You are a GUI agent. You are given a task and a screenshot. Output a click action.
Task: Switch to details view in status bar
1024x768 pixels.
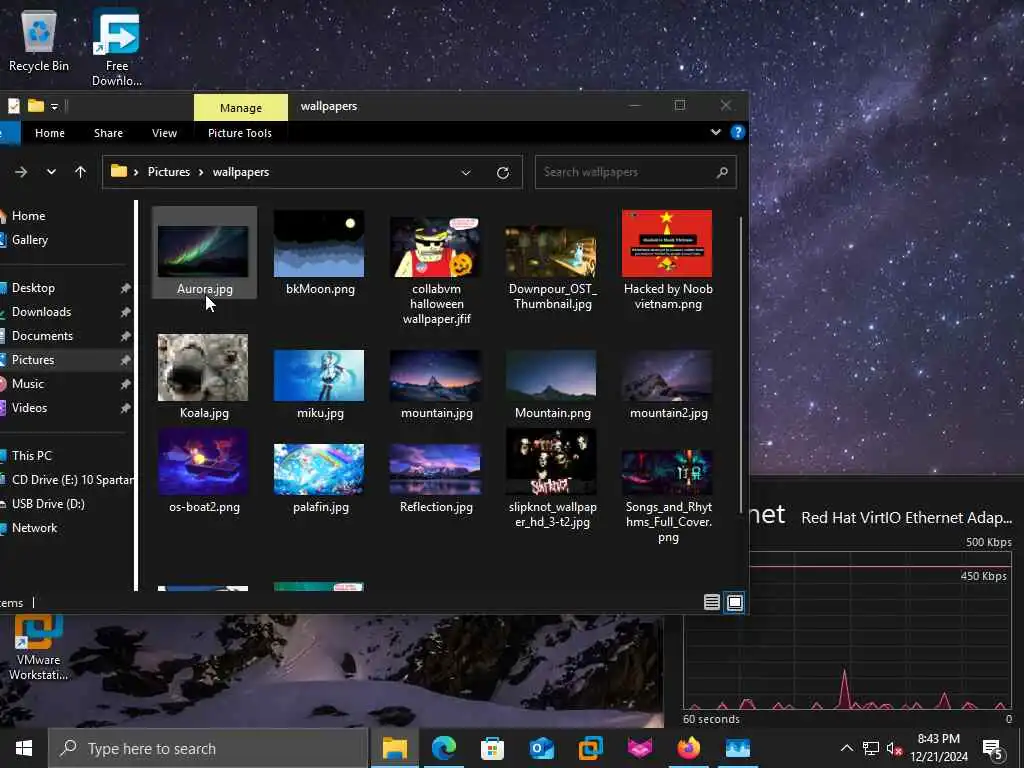(x=712, y=602)
